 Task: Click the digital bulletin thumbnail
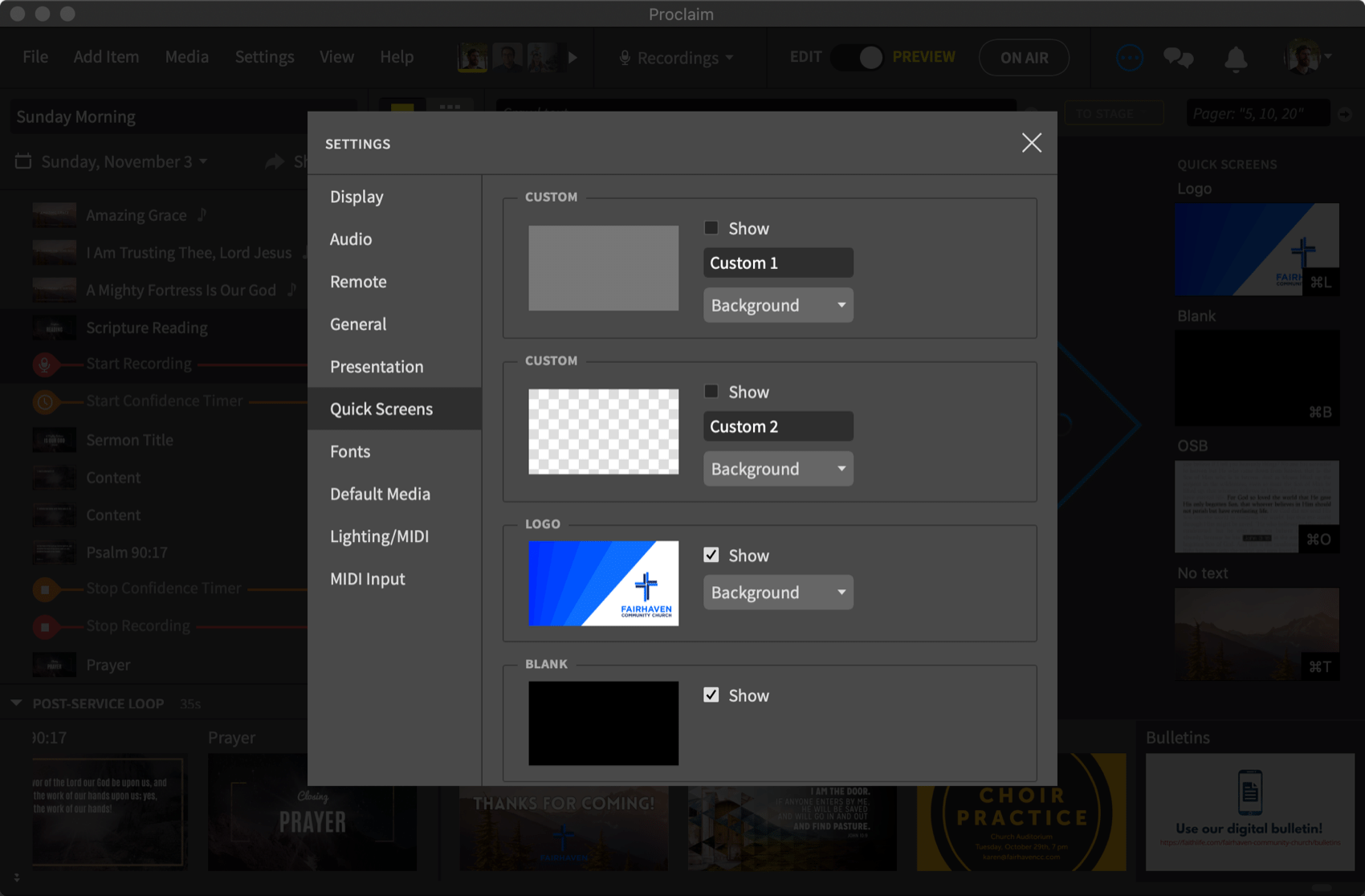1249,812
